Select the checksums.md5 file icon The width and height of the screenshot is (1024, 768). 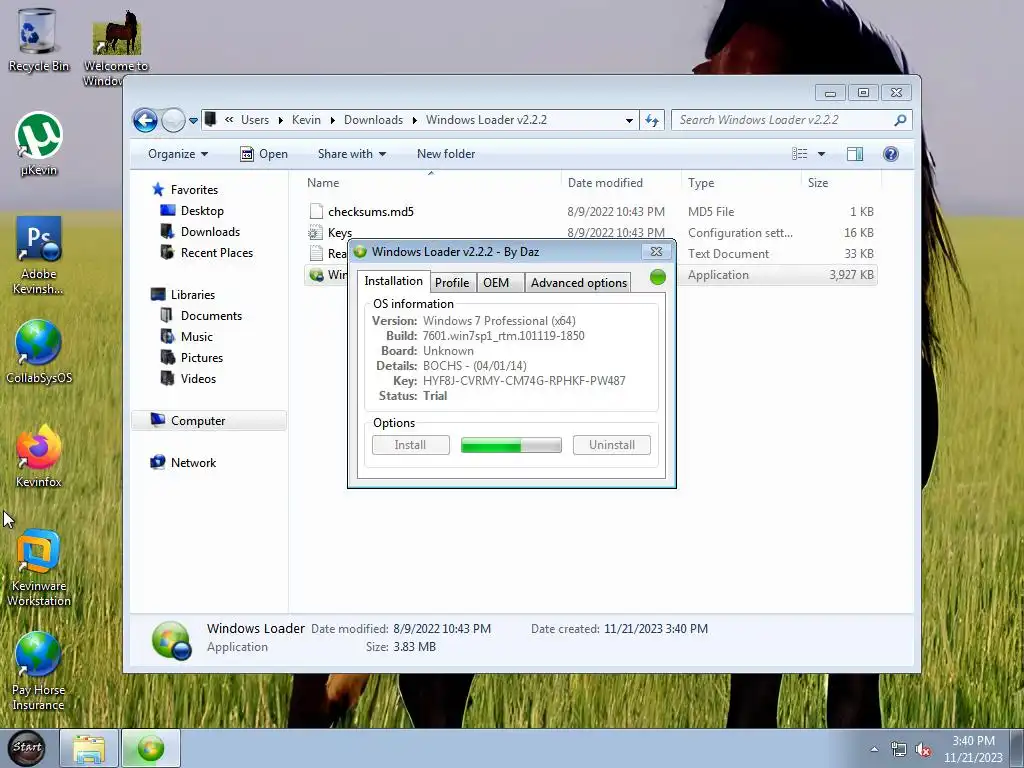pyautogui.click(x=316, y=212)
